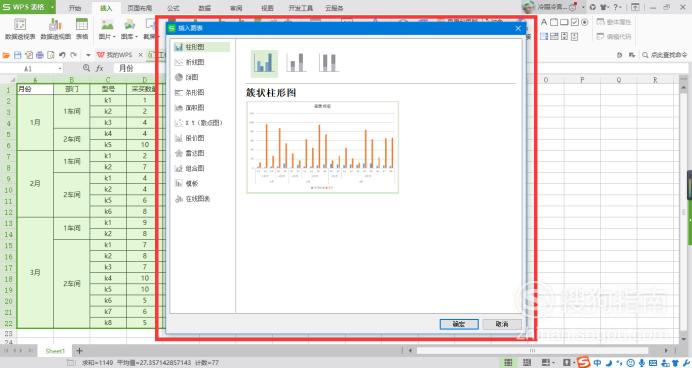Open Name Box dropdown showing A1
Image resolution: width=692 pixels, height=368 pixels.
[x=60, y=69]
